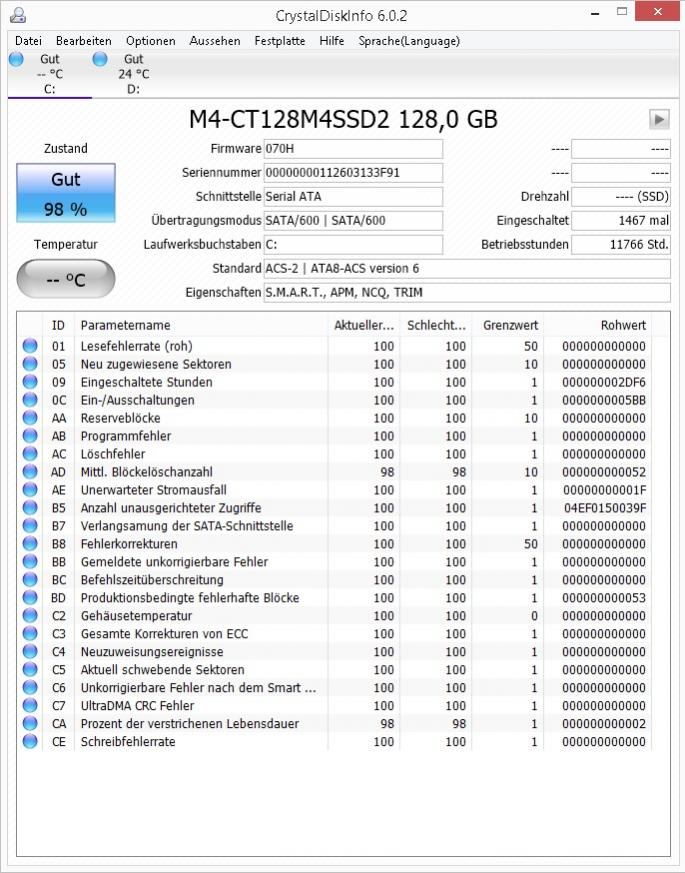Select drive C: status icon

click(16, 59)
